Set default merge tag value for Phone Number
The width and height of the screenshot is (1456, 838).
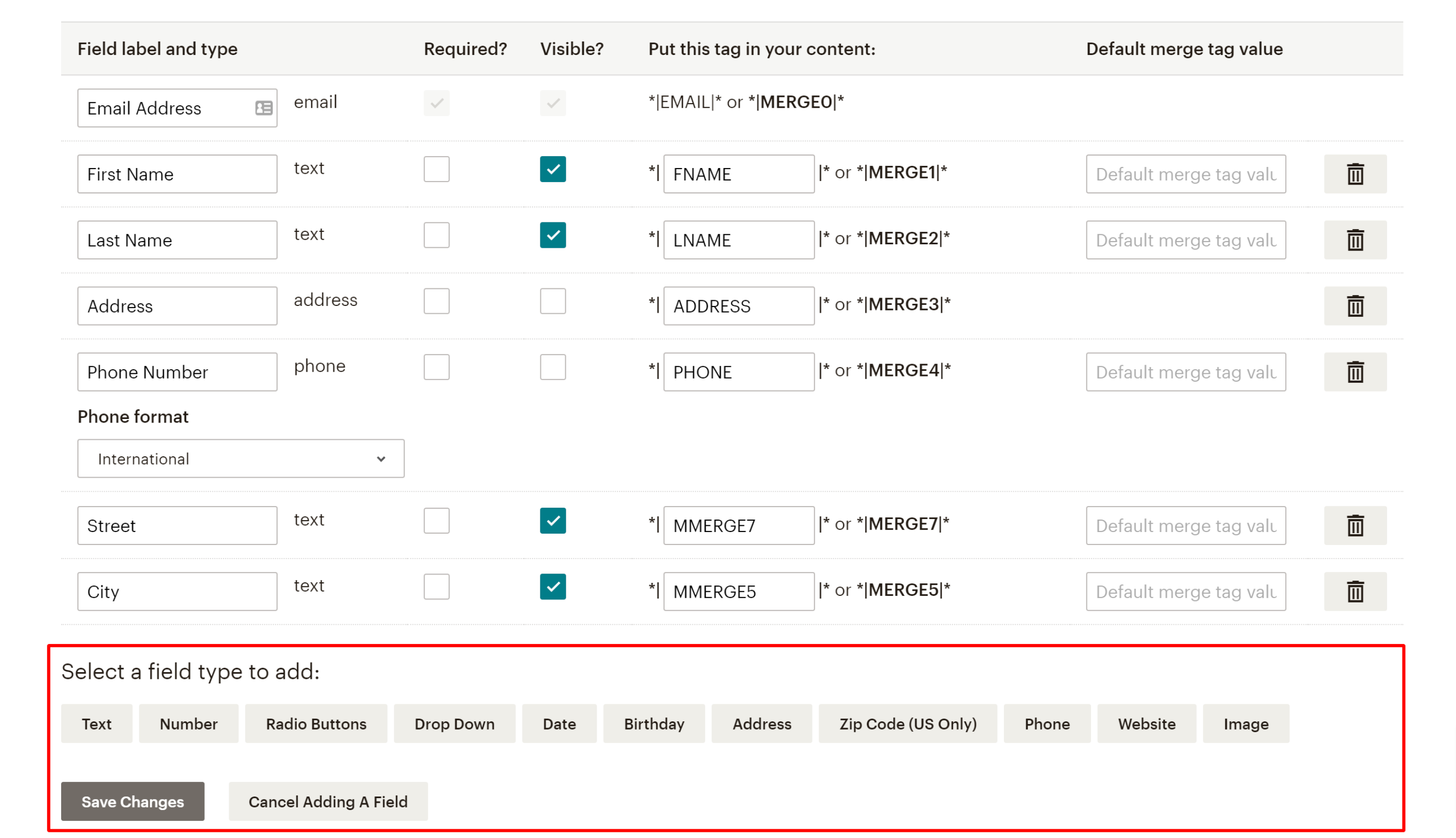[x=1185, y=372]
